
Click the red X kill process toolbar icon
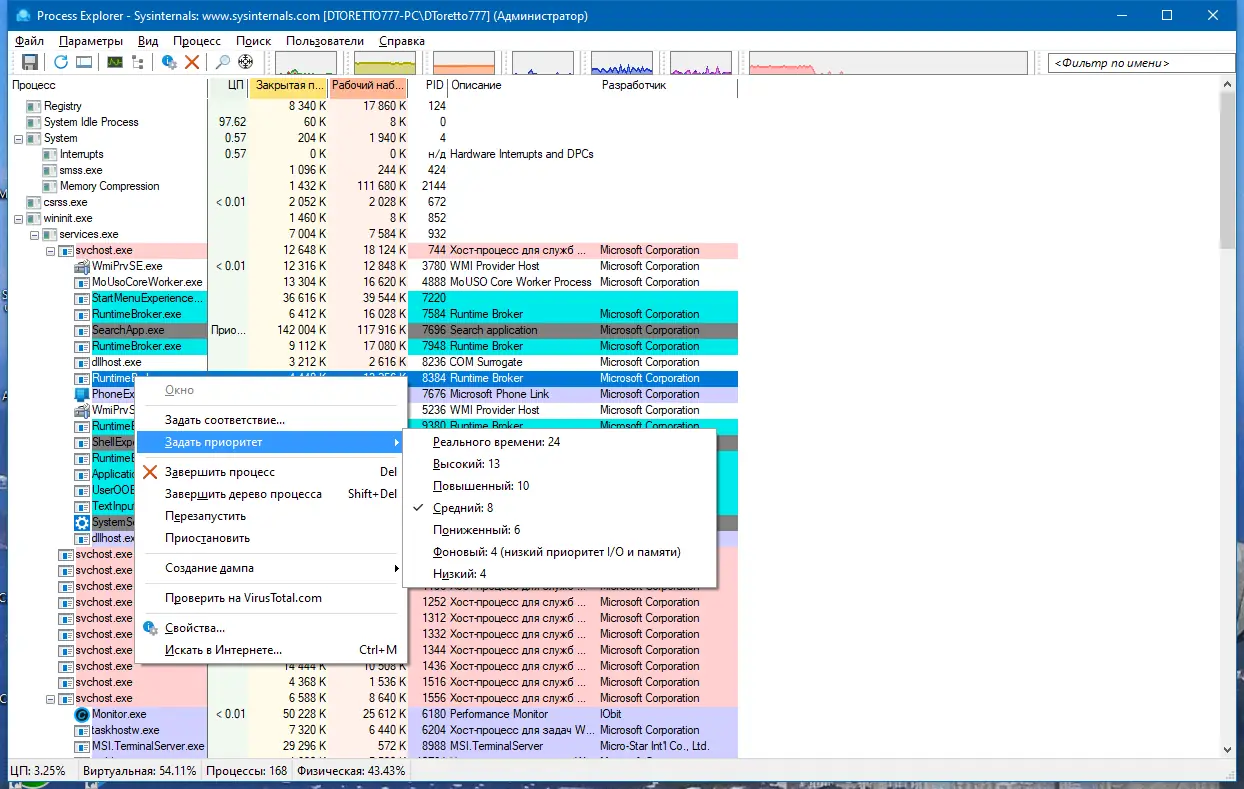(x=192, y=62)
